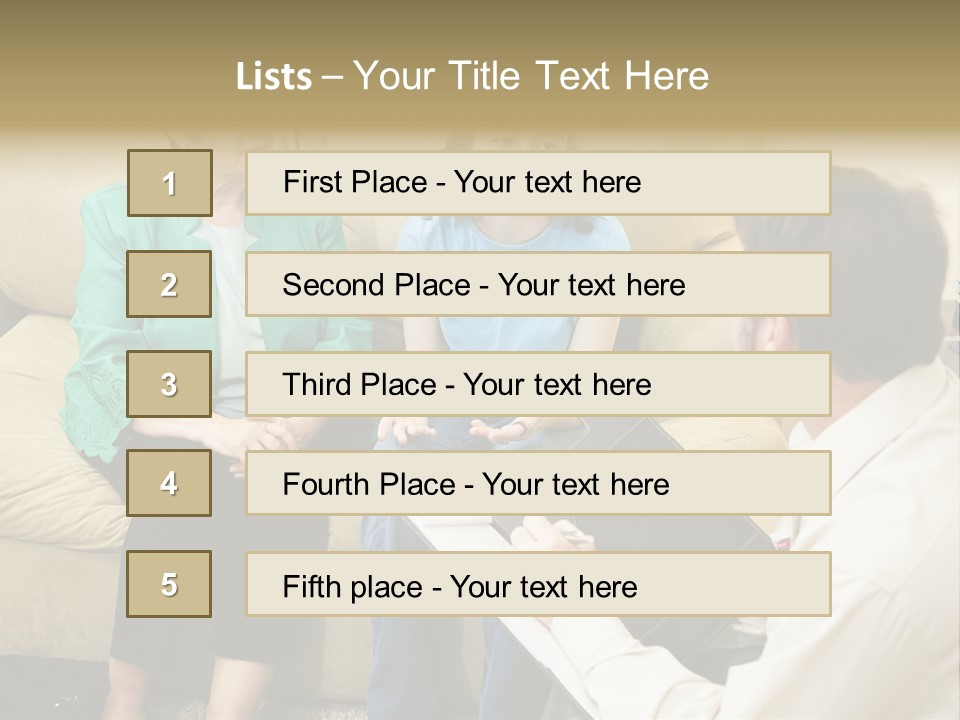
Task: Select the "First Place - Your text here" bar
Action: [x=538, y=183]
